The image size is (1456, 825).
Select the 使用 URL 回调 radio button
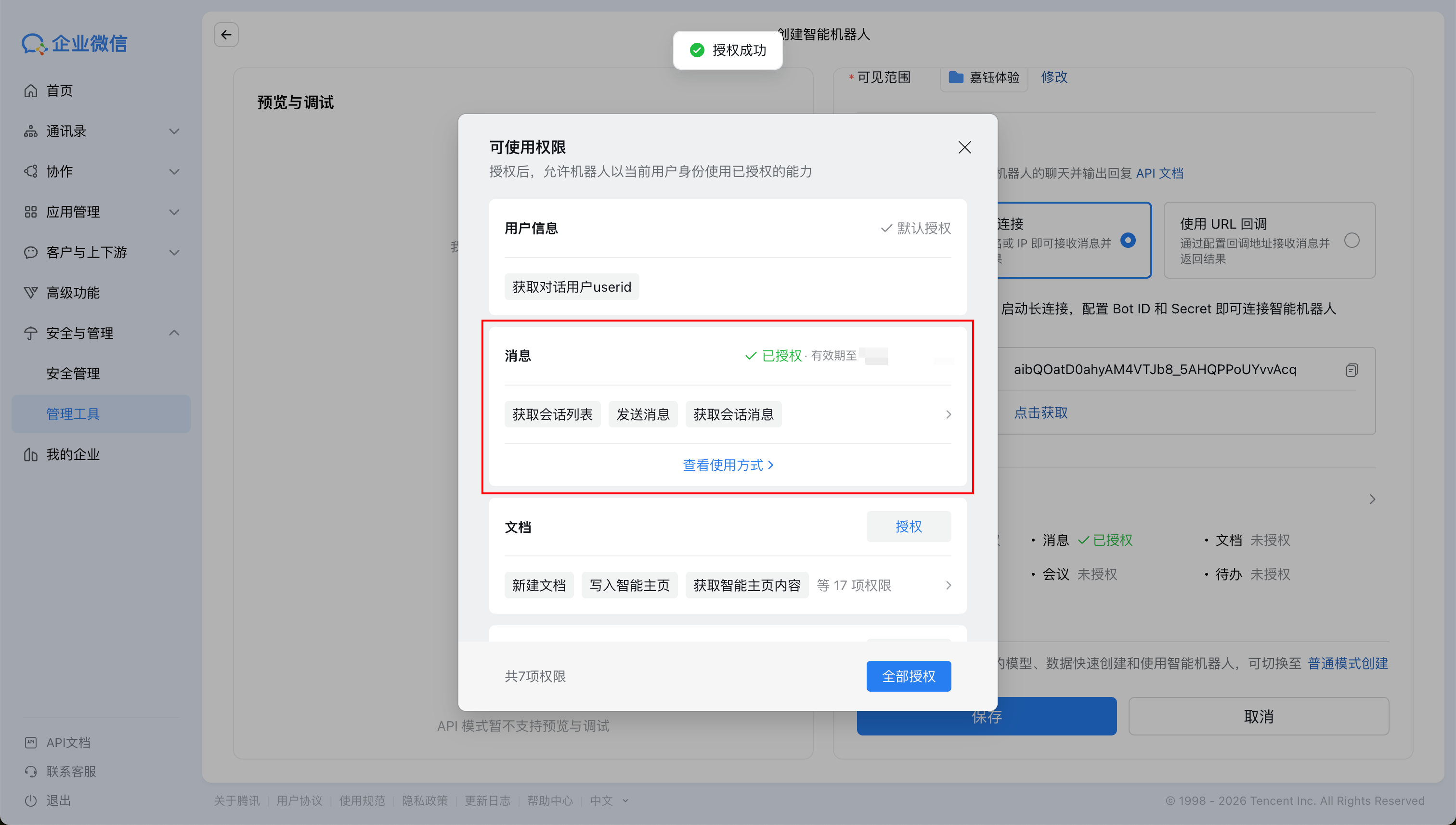click(1352, 240)
